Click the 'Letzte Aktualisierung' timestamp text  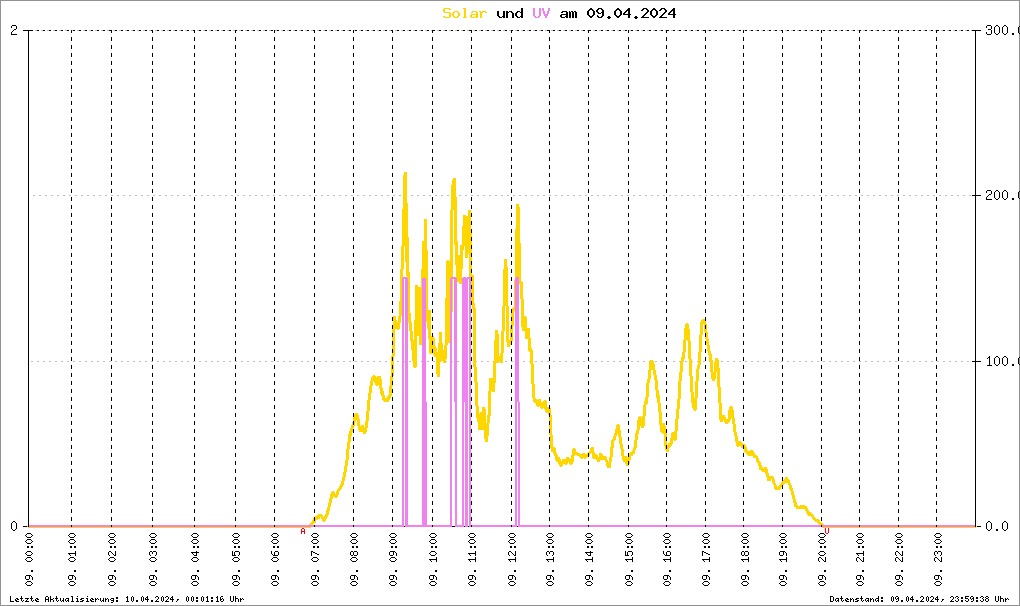[127, 599]
